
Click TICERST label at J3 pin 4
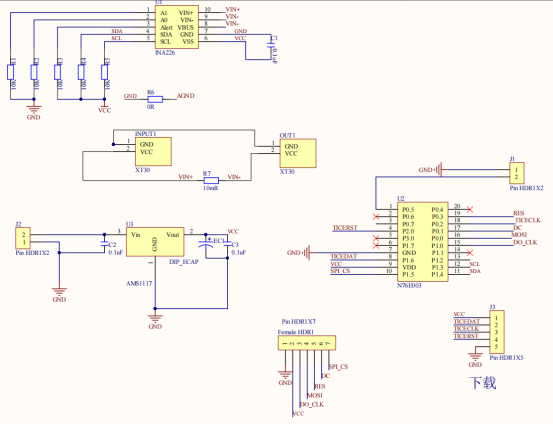pos(466,336)
